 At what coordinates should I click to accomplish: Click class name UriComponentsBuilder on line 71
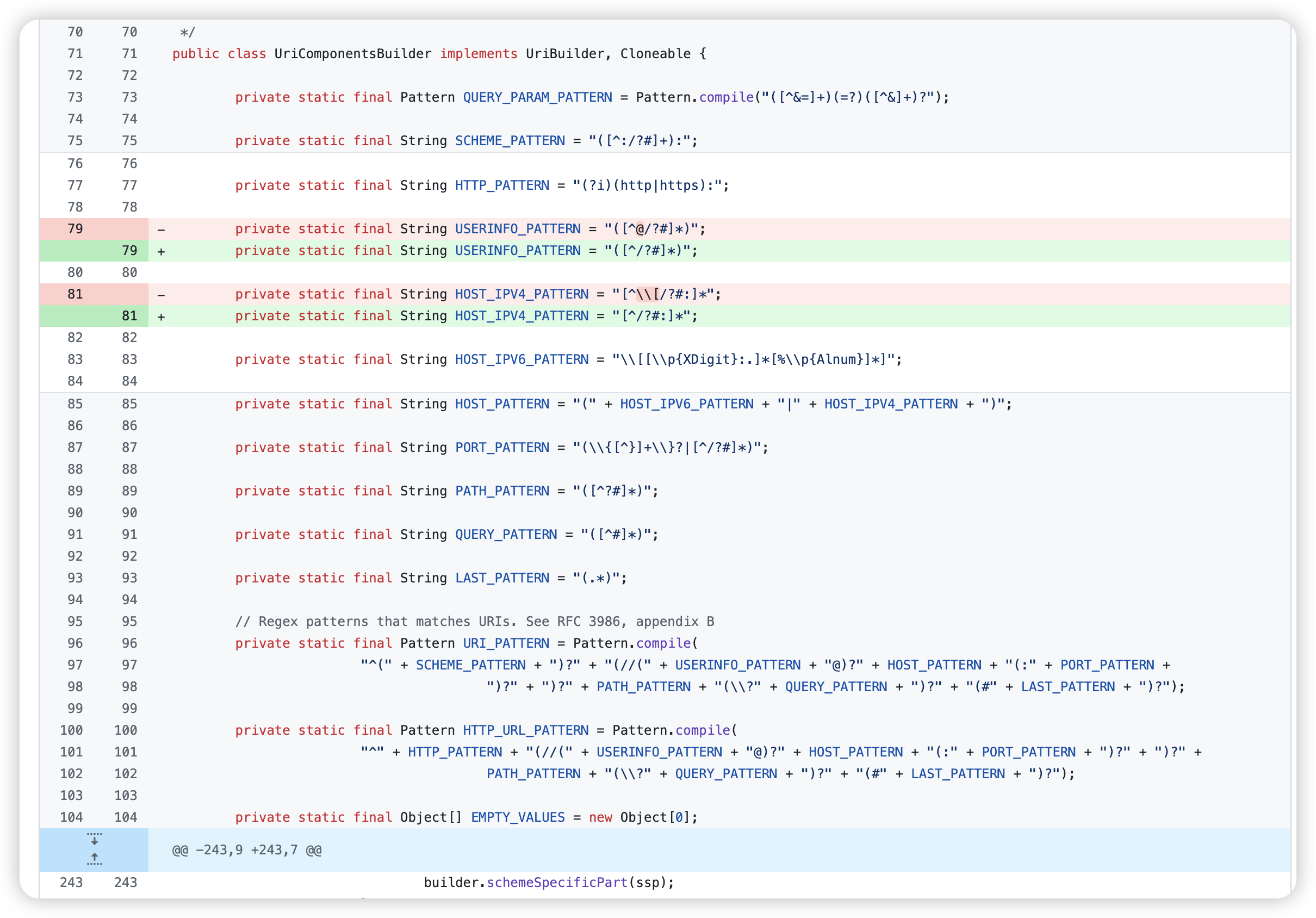point(352,54)
